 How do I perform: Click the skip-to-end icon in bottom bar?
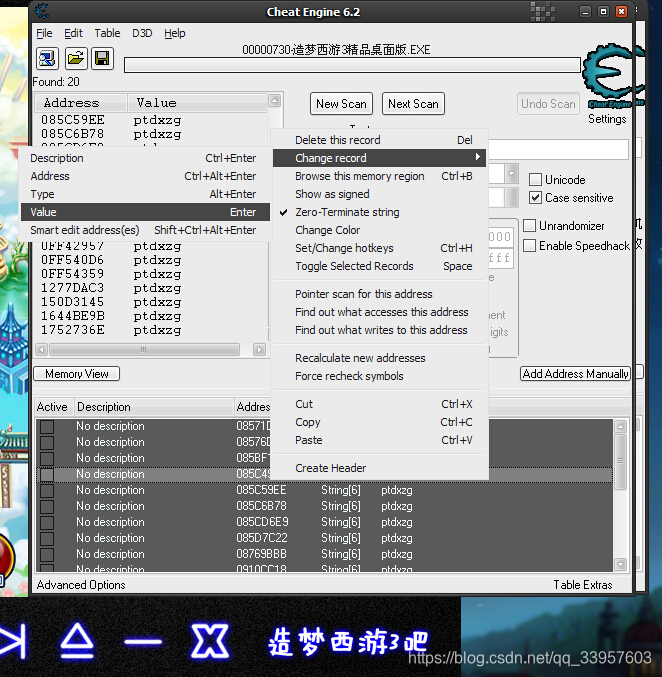tap(13, 642)
